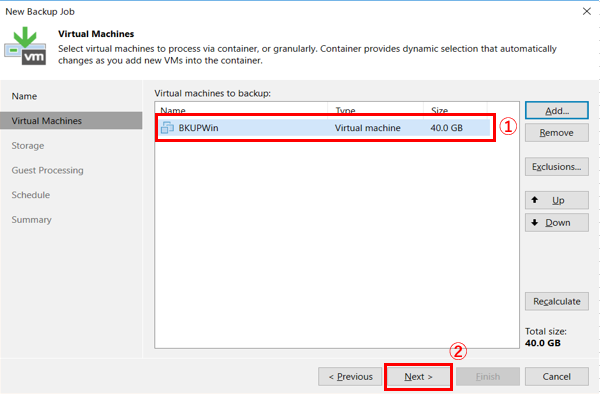Switch to the Storage step
This screenshot has width=600, height=394.
click(x=28, y=146)
